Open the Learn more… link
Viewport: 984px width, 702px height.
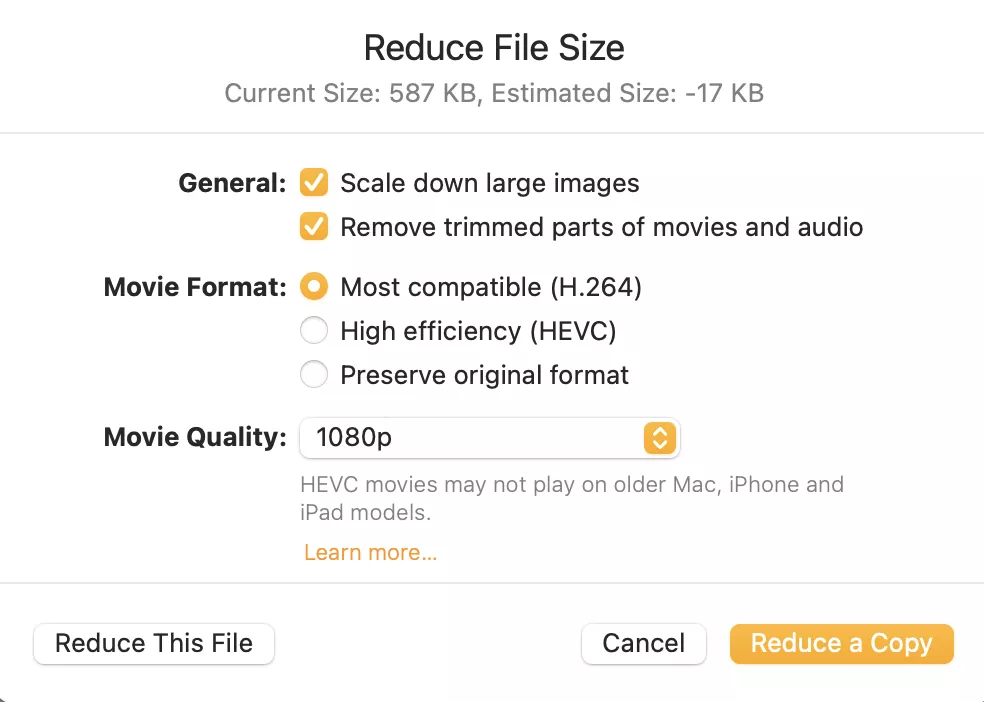tap(370, 552)
